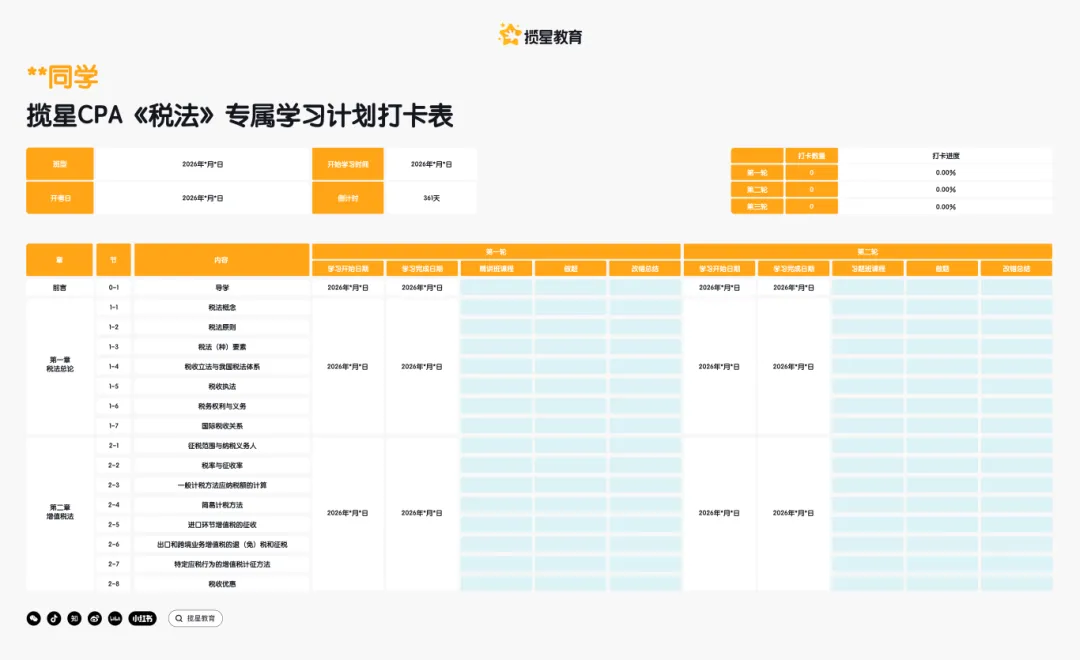Click the 税法概念 row
The height and width of the screenshot is (660, 1080).
coord(222,307)
